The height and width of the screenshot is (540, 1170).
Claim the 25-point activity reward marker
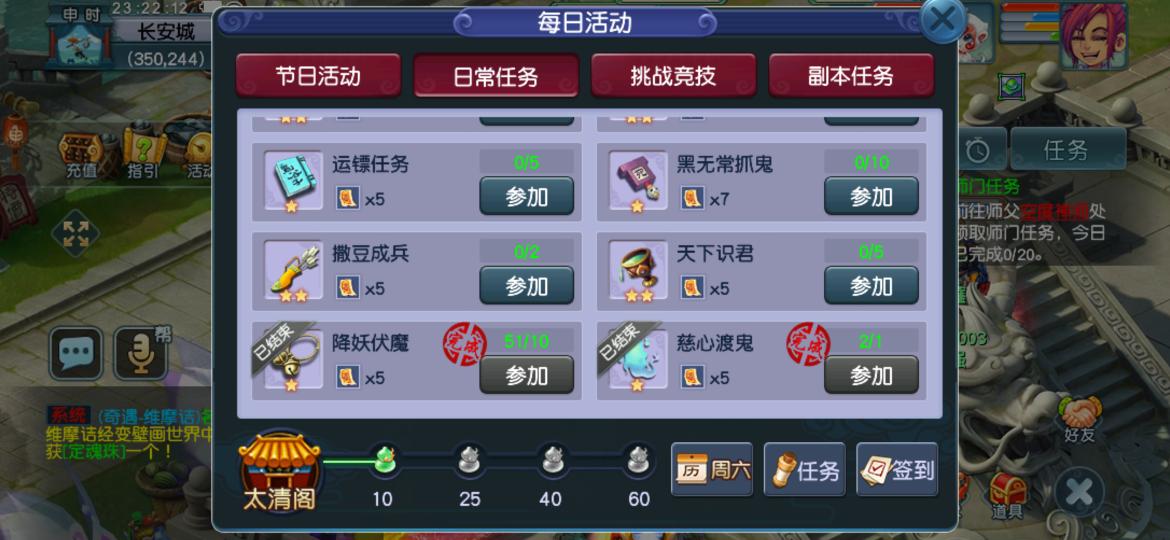click(469, 460)
